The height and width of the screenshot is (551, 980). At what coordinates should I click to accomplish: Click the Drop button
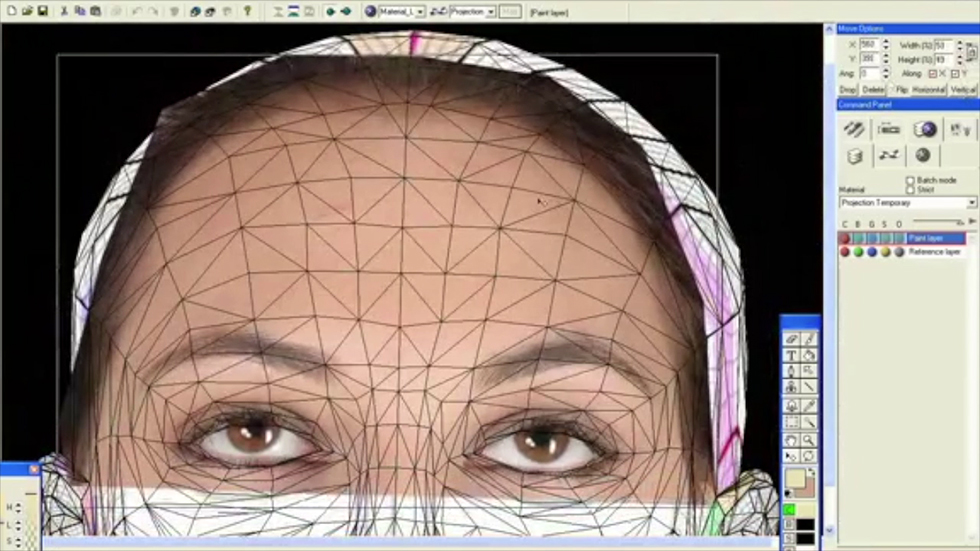click(x=848, y=90)
